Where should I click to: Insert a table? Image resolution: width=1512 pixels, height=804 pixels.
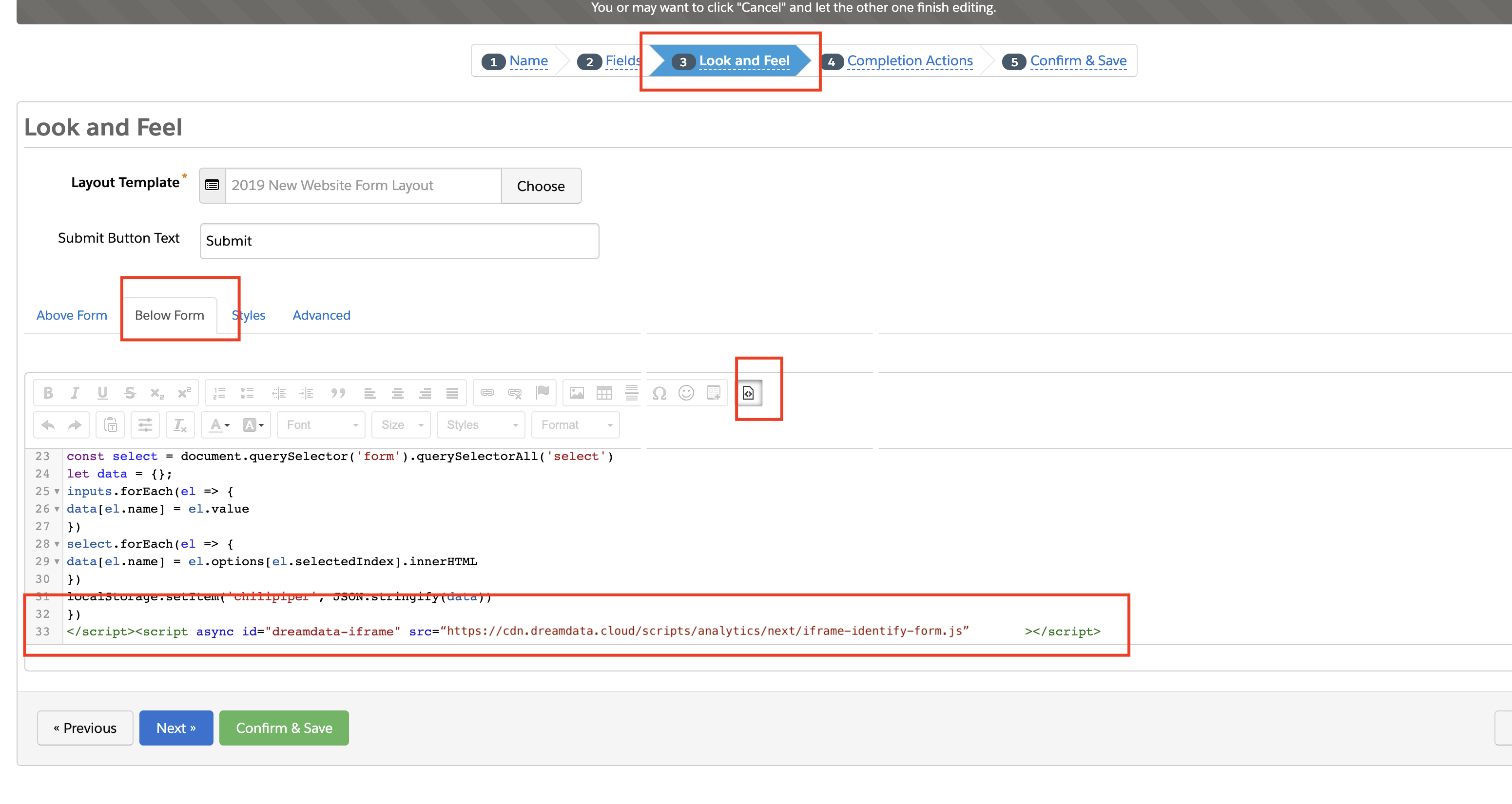click(604, 393)
